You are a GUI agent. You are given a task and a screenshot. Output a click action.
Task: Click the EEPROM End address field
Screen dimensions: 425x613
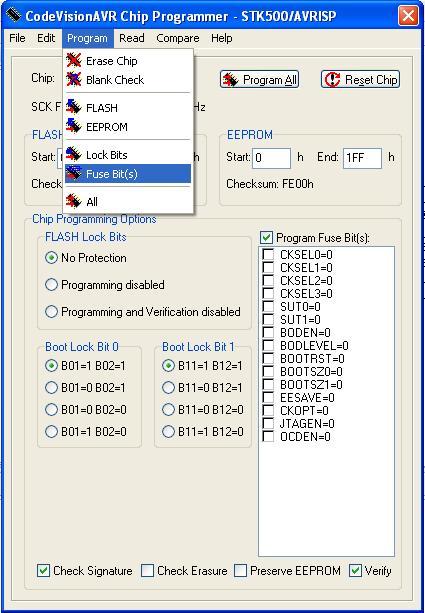pos(362,158)
